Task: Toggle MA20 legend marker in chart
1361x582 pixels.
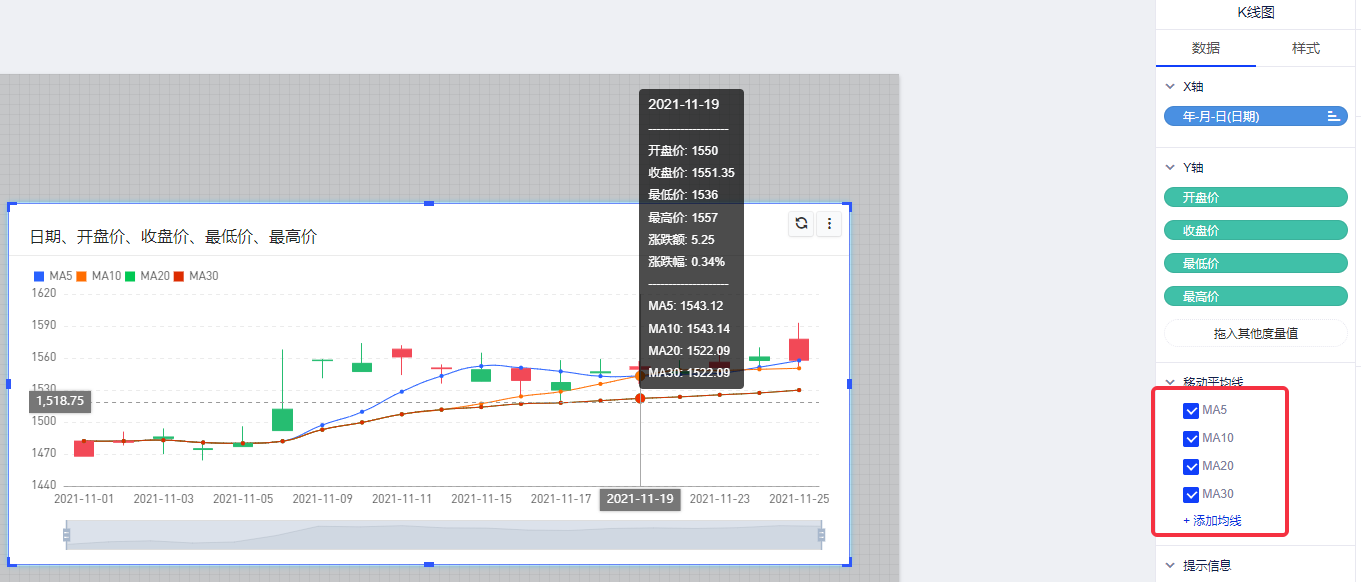Action: (x=130, y=276)
